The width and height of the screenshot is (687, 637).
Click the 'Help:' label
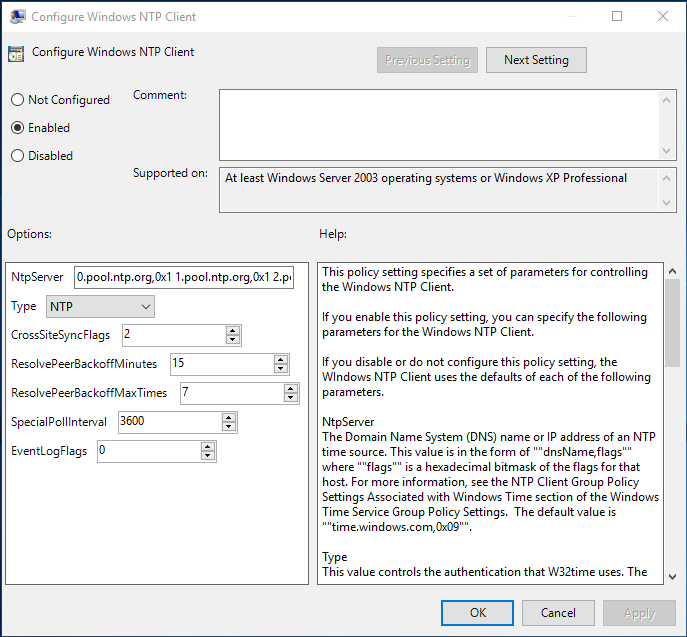pos(333,234)
